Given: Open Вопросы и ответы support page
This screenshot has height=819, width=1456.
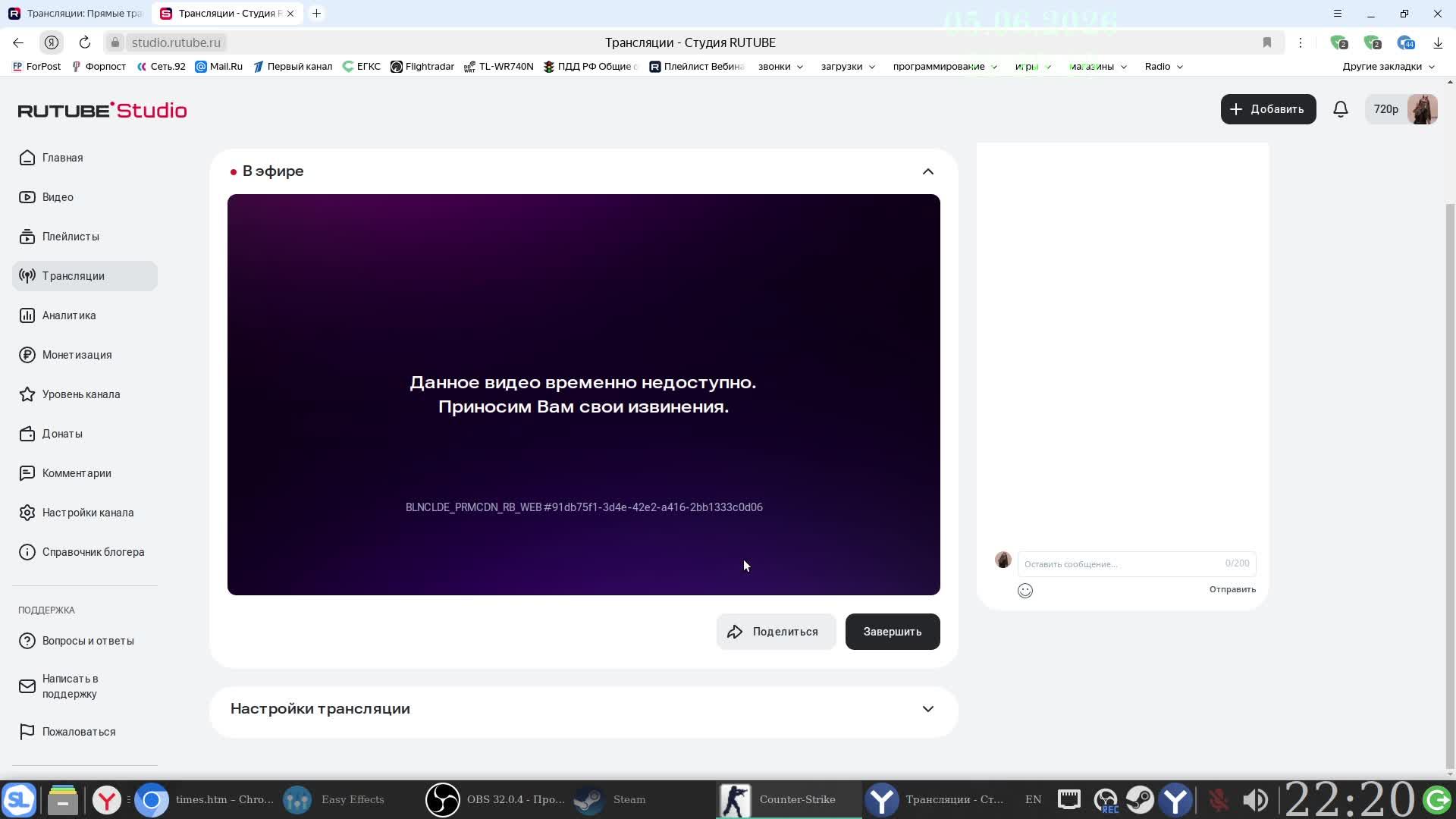Looking at the screenshot, I should [x=85, y=641].
